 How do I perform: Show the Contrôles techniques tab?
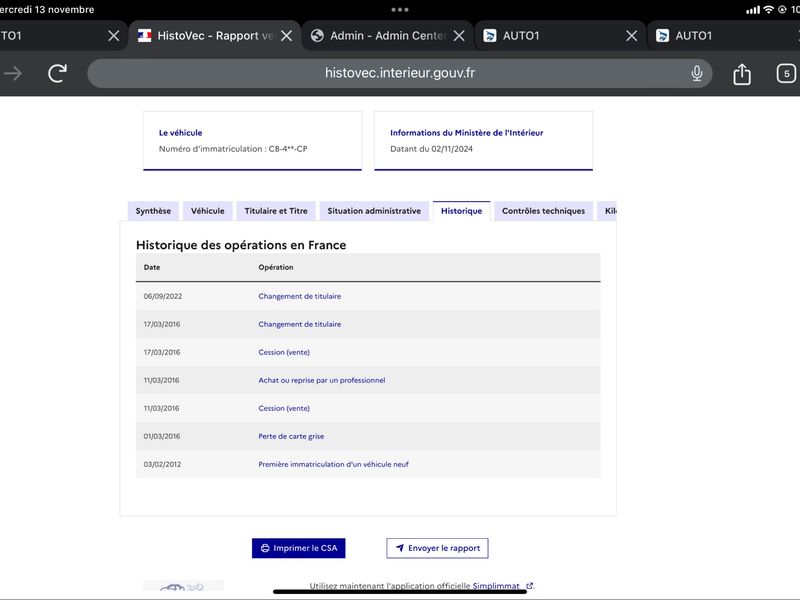[x=543, y=211]
